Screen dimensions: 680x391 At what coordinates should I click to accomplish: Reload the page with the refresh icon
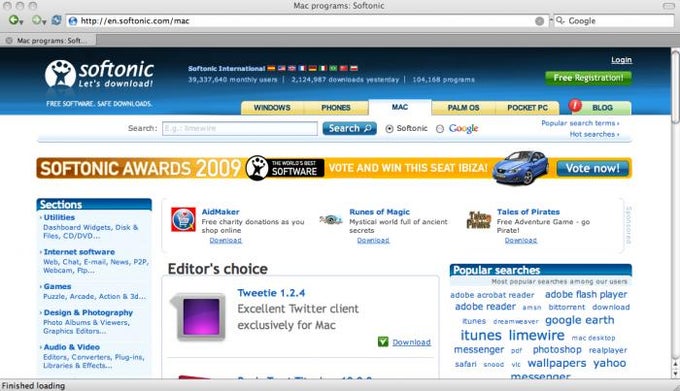(56, 20)
